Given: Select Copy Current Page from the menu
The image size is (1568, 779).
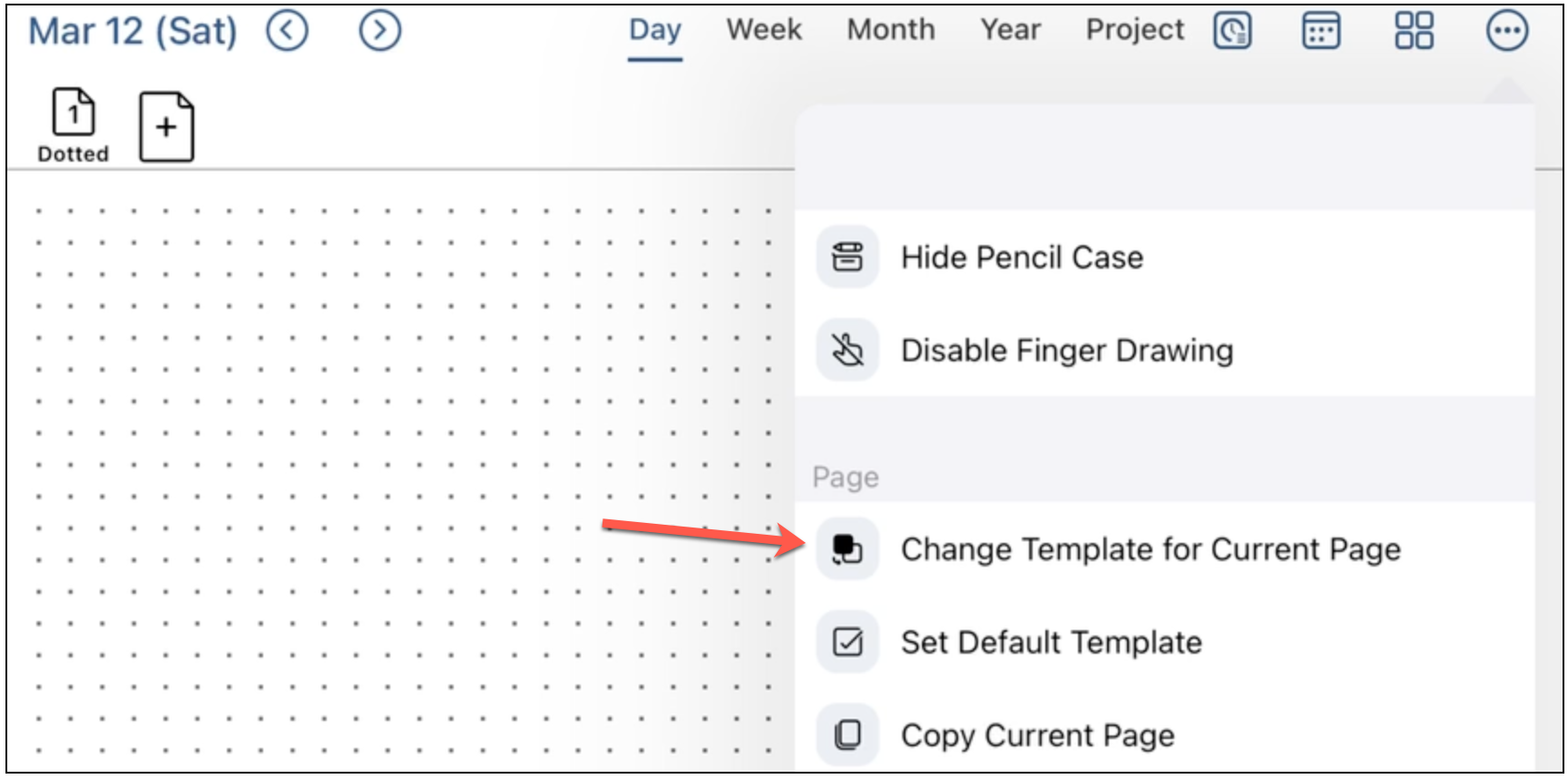Looking at the screenshot, I should [x=1037, y=735].
